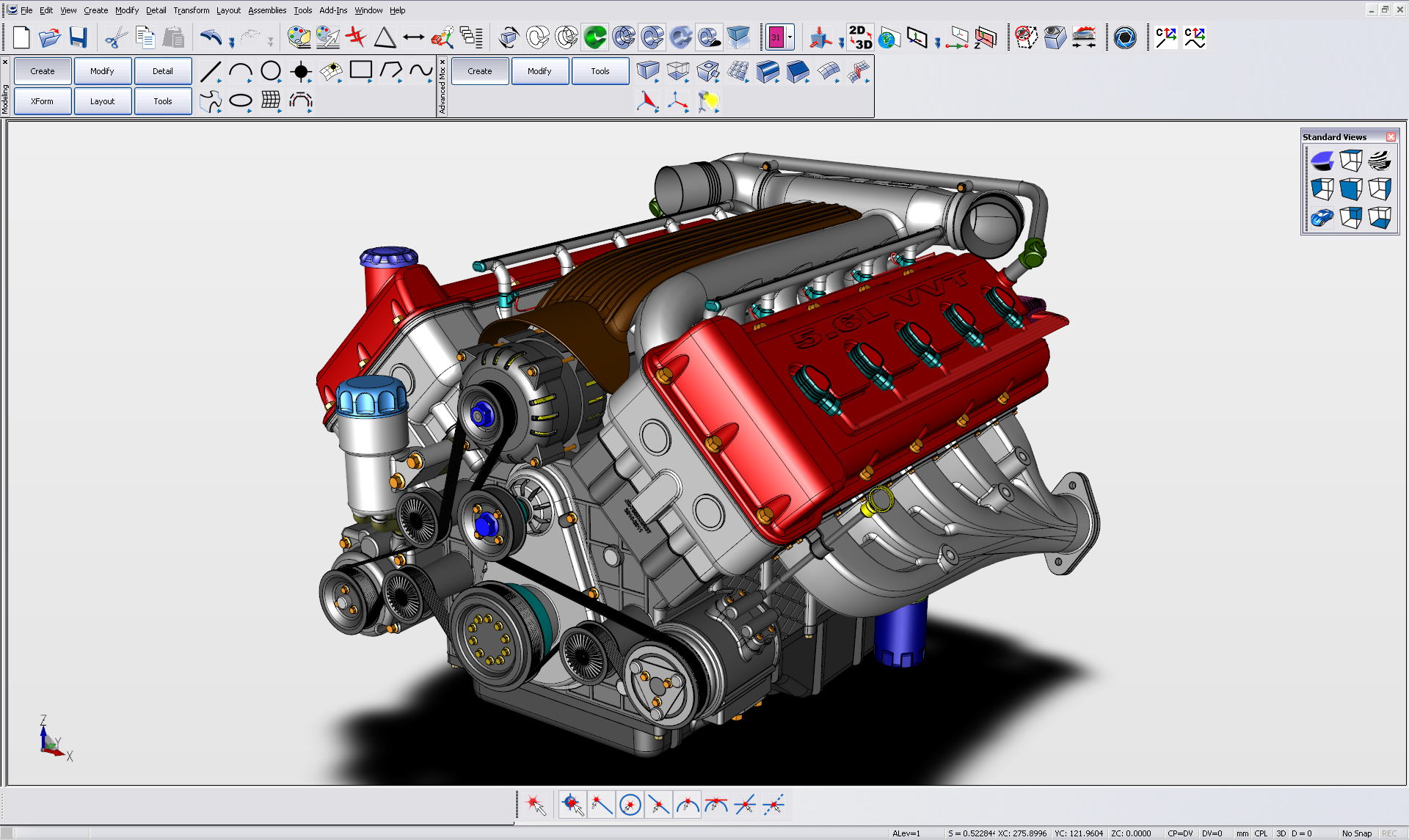Open the File menu
1409x840 pixels.
(26, 10)
